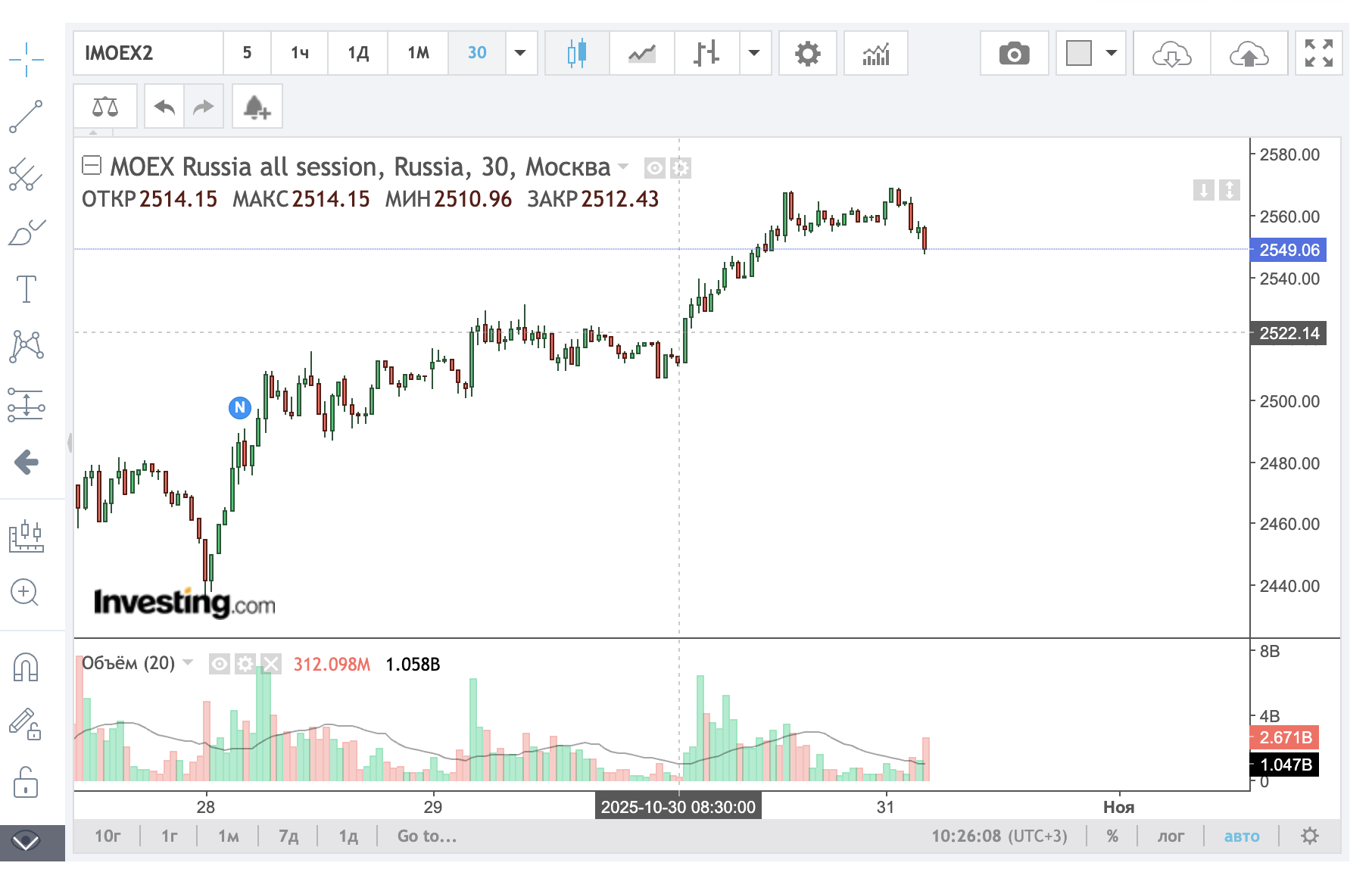Set range to 7д

[x=288, y=836]
